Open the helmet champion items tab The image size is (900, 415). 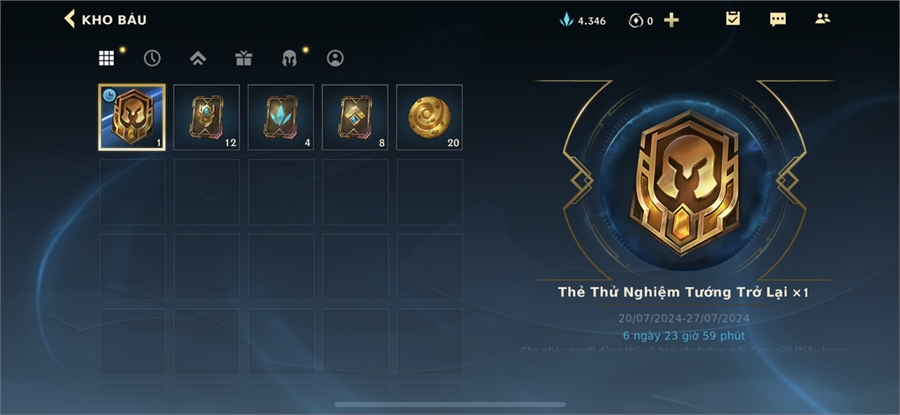pos(289,58)
